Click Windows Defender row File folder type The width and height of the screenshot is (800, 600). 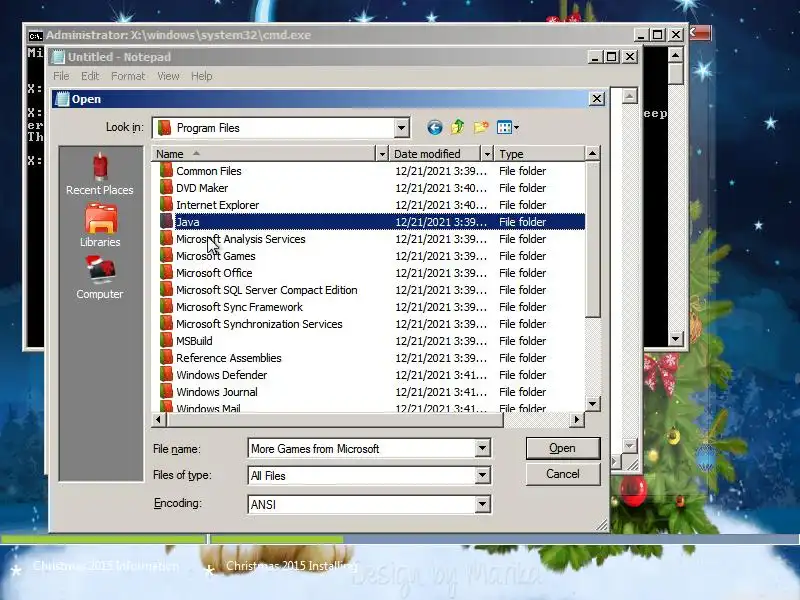[x=522, y=374]
